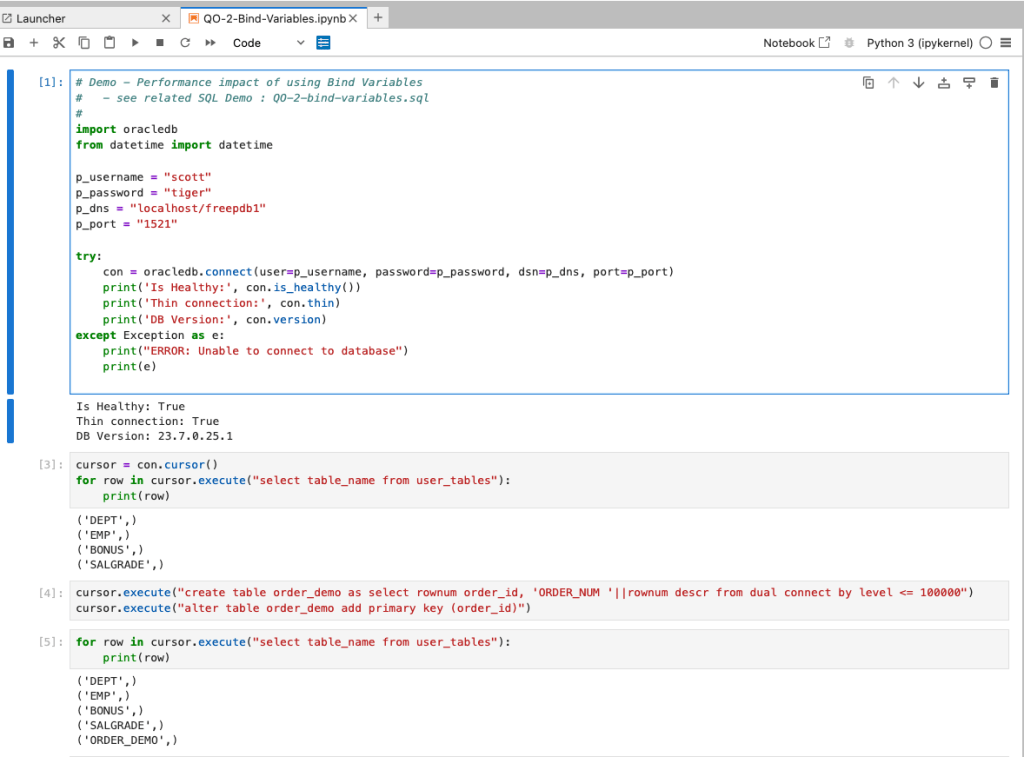Delete the active cell with the trash icon
This screenshot has width=1024, height=757.
pyautogui.click(x=994, y=83)
